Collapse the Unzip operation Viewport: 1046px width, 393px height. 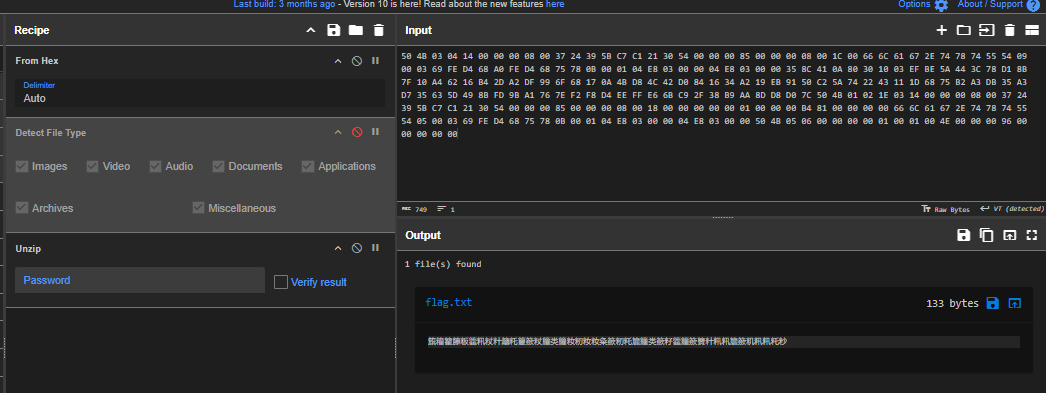[x=338, y=248]
